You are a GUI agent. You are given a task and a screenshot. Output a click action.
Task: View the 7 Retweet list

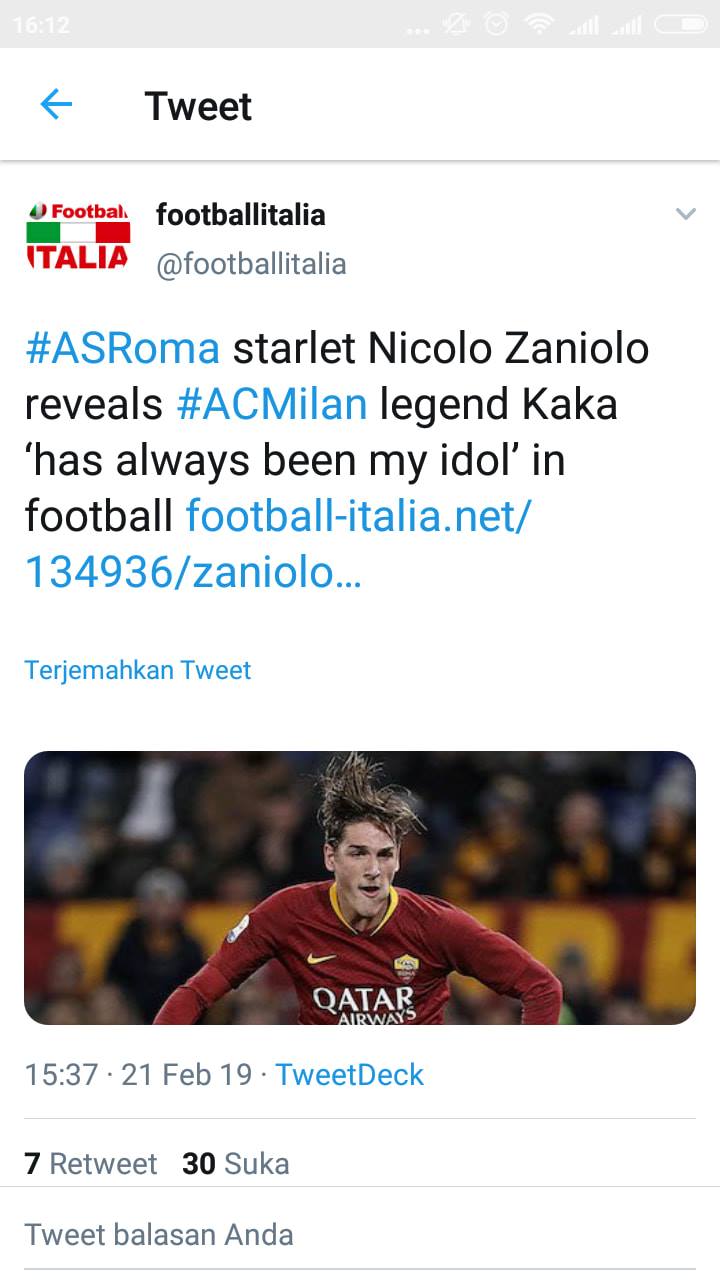(x=91, y=1164)
